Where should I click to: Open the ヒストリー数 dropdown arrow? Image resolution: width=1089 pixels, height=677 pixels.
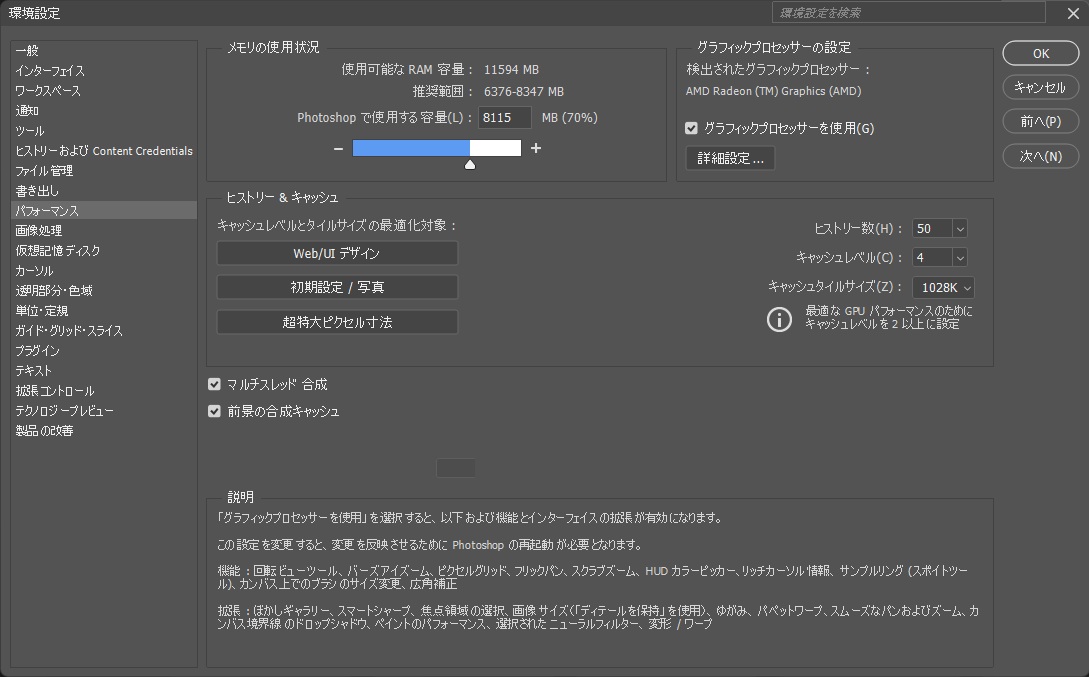960,228
